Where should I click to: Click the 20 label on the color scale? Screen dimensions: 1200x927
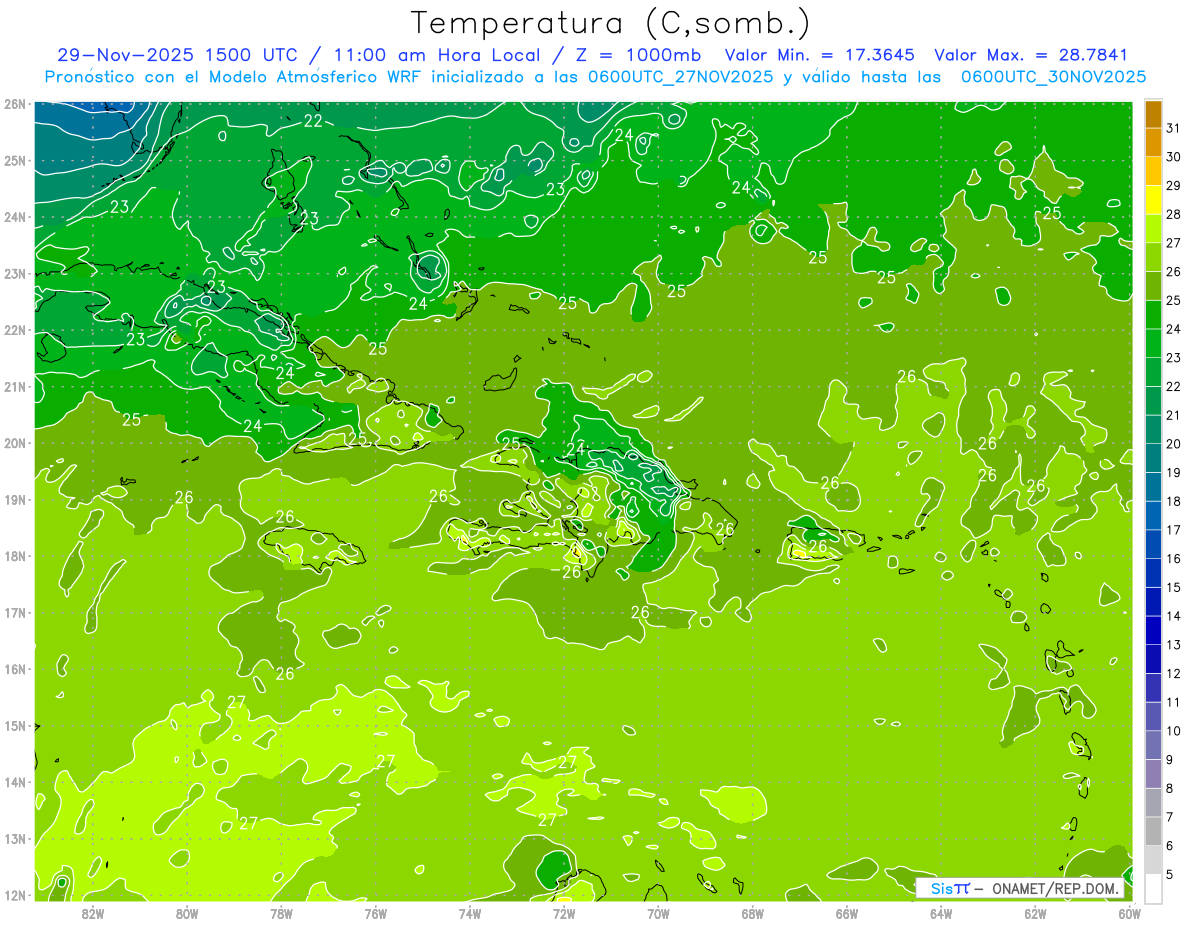click(1174, 444)
